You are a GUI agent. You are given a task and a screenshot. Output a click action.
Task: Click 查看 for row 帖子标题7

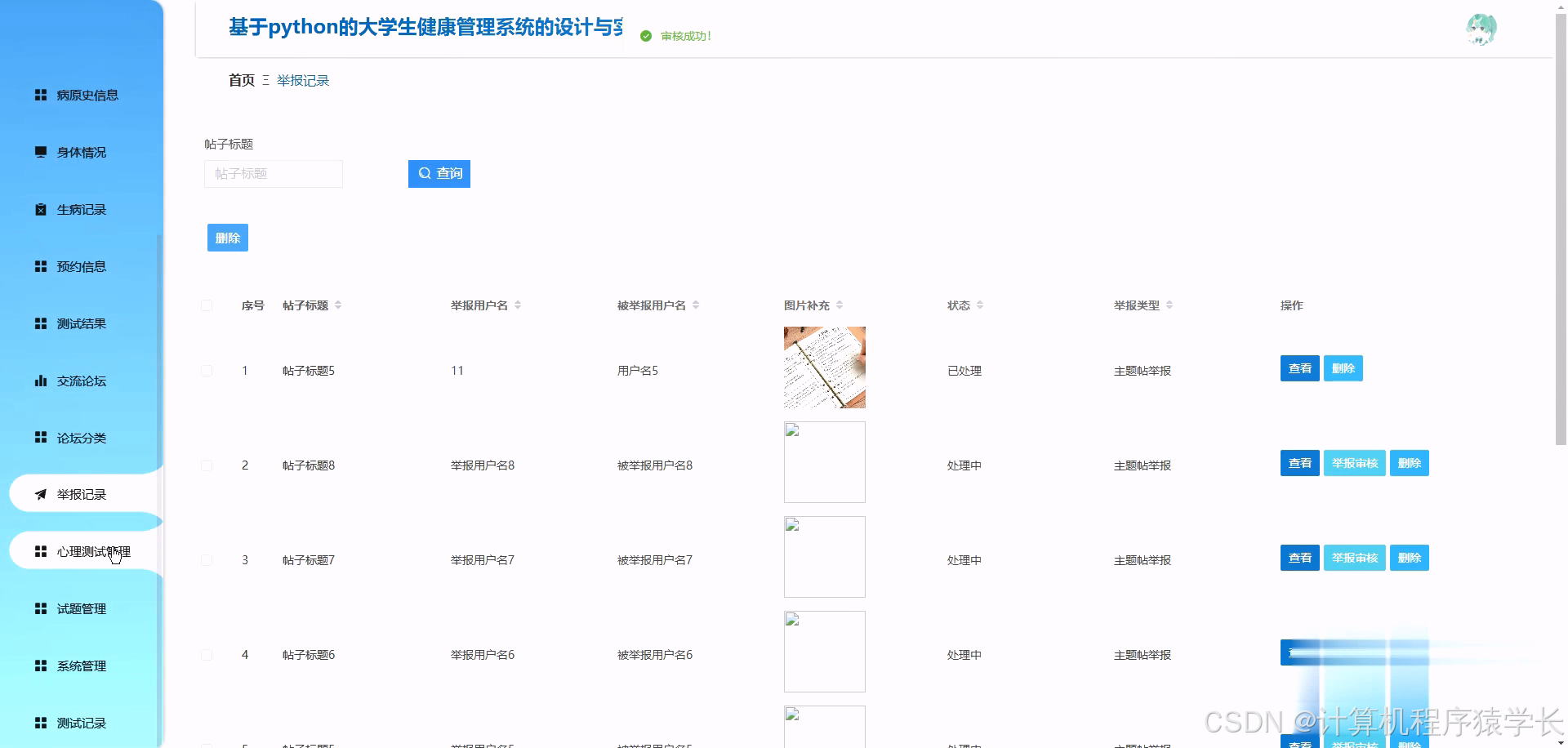[x=1300, y=558]
